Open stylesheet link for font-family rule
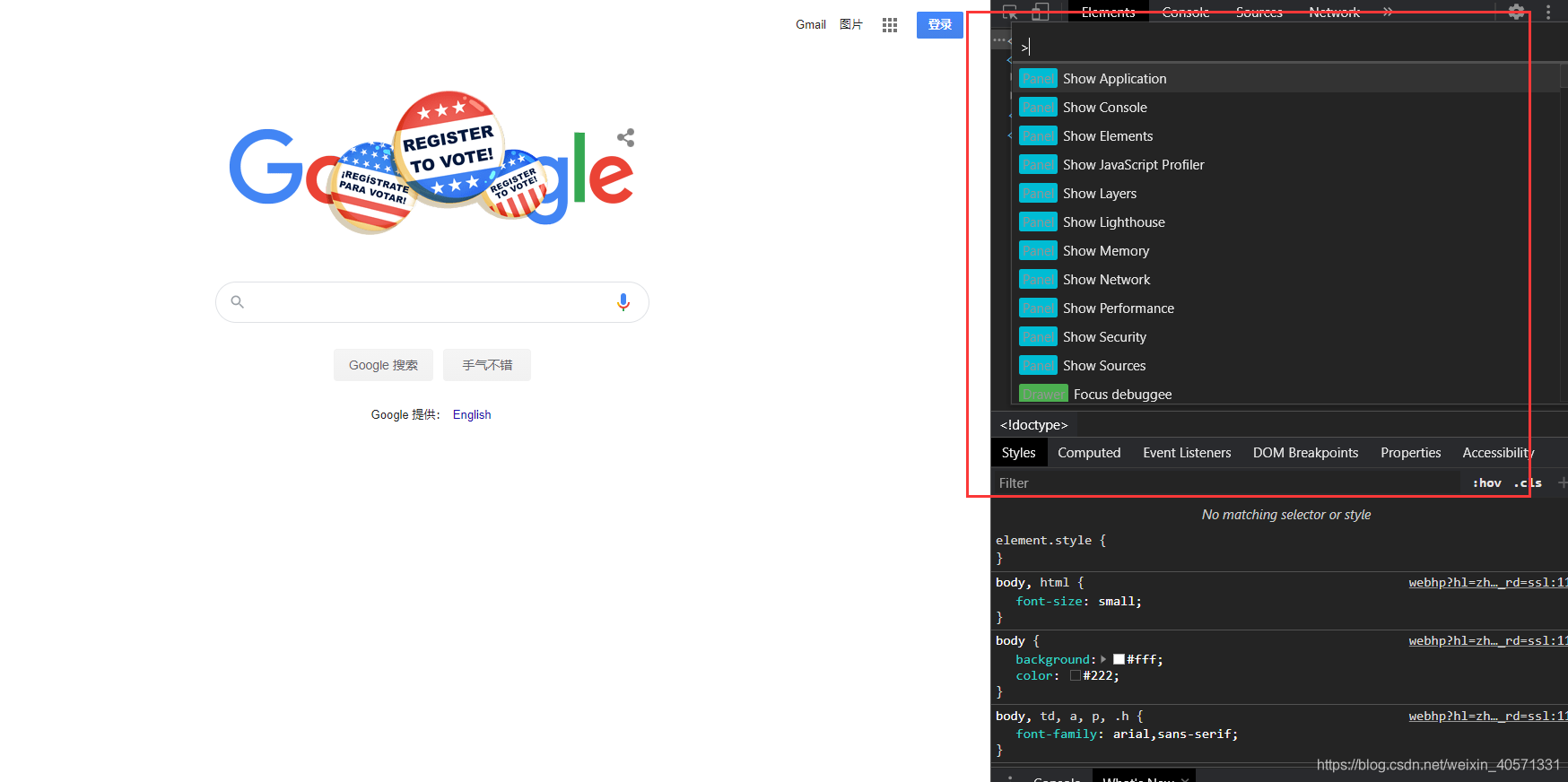The width and height of the screenshot is (1568, 782). tap(1487, 716)
